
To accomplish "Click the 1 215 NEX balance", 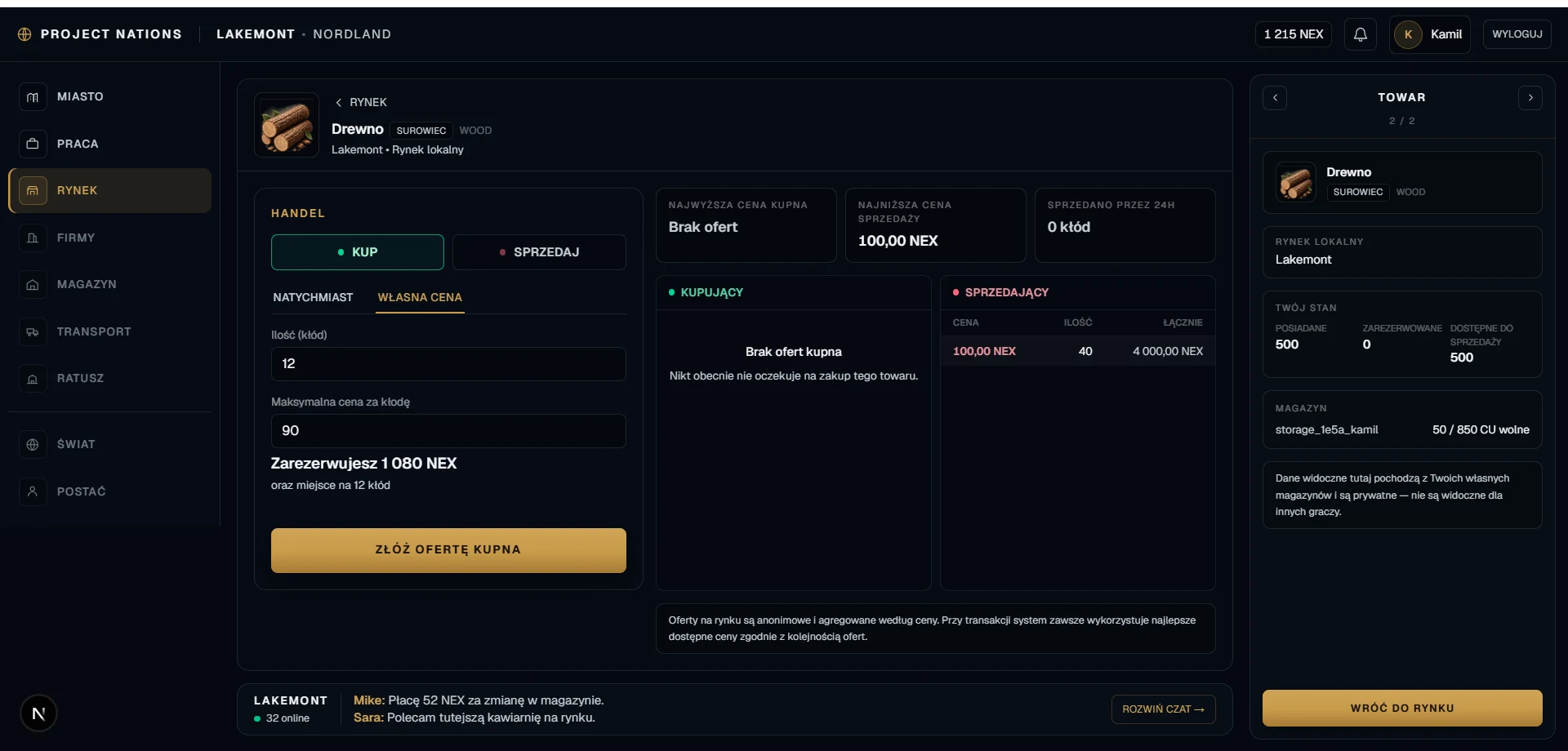I will (1294, 34).
